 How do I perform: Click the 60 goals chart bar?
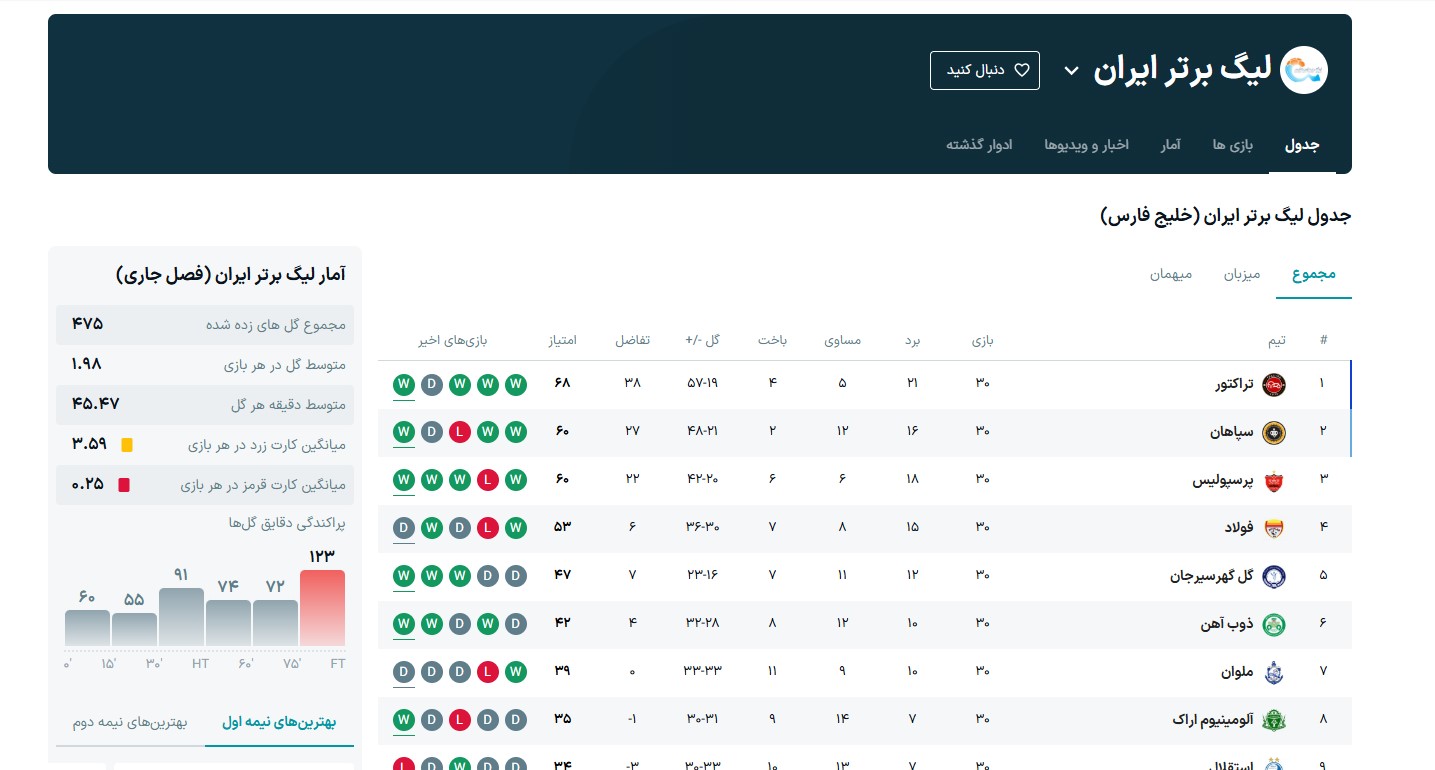87,628
